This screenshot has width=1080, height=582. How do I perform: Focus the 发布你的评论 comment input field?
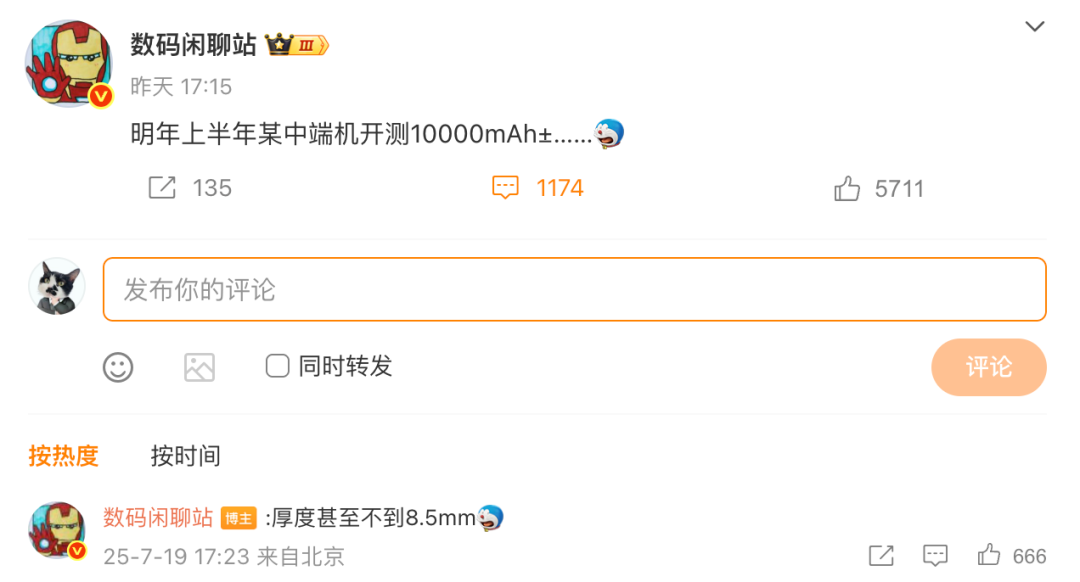tap(574, 289)
